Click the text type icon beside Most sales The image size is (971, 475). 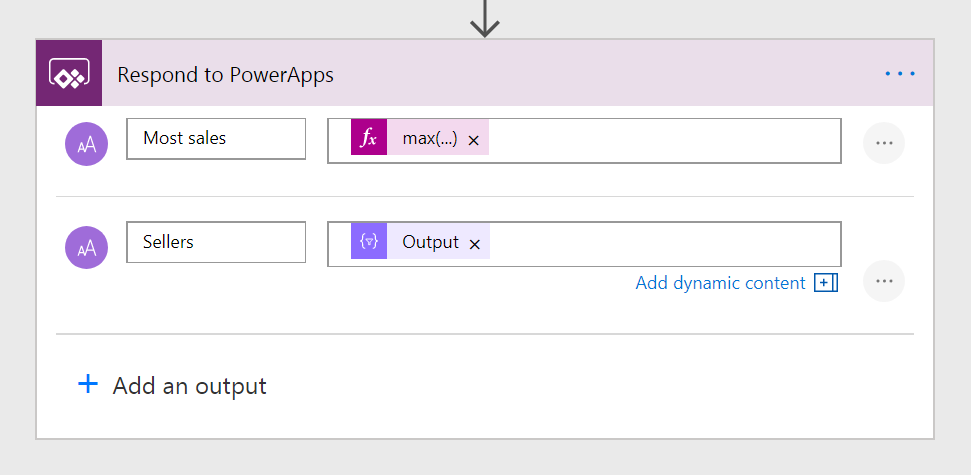click(86, 143)
